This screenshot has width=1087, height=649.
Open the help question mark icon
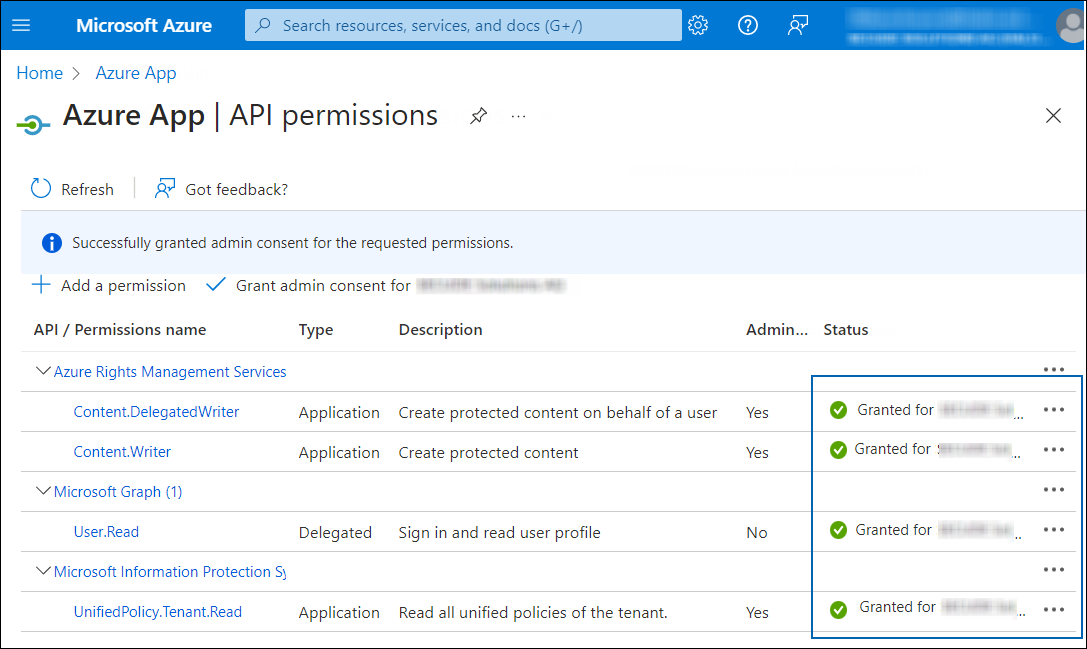(747, 25)
